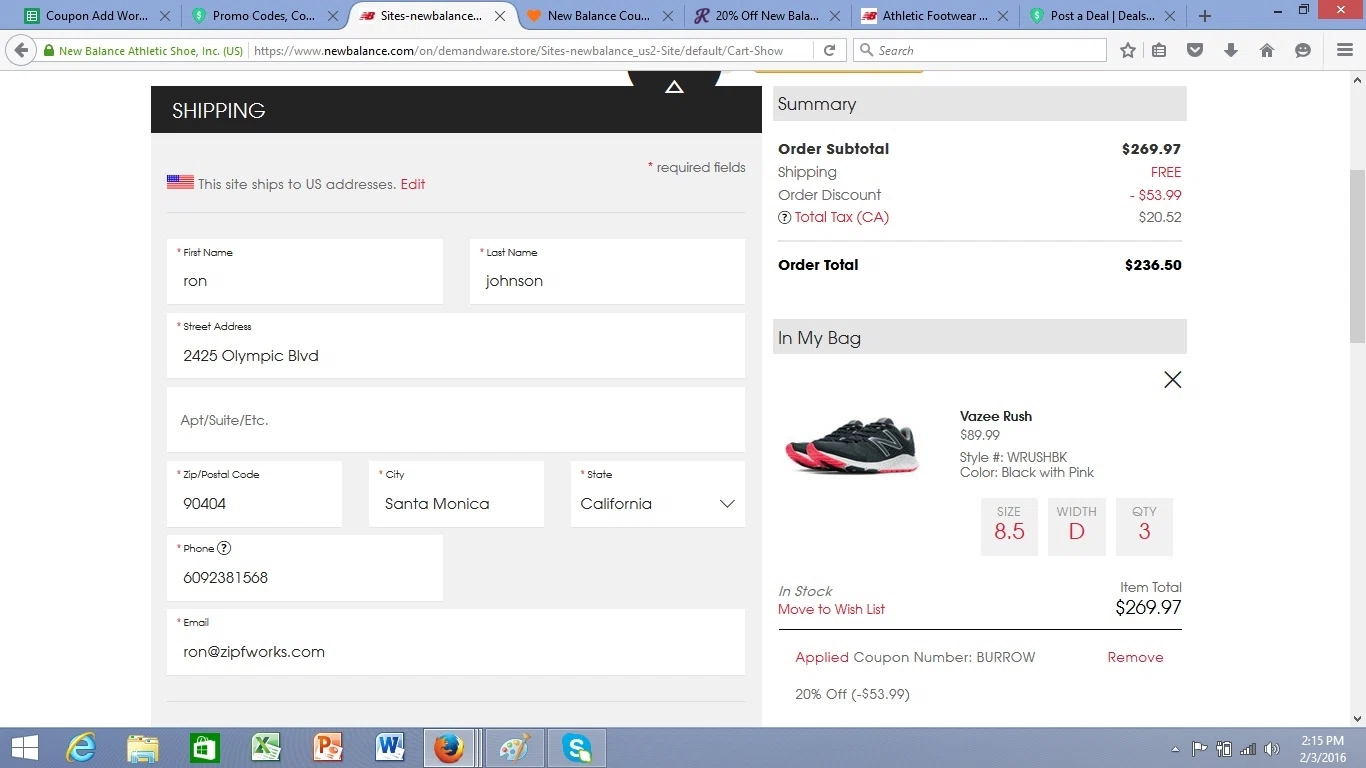Open the Downloads arrow icon
This screenshot has width=1366, height=768.
click(1231, 50)
